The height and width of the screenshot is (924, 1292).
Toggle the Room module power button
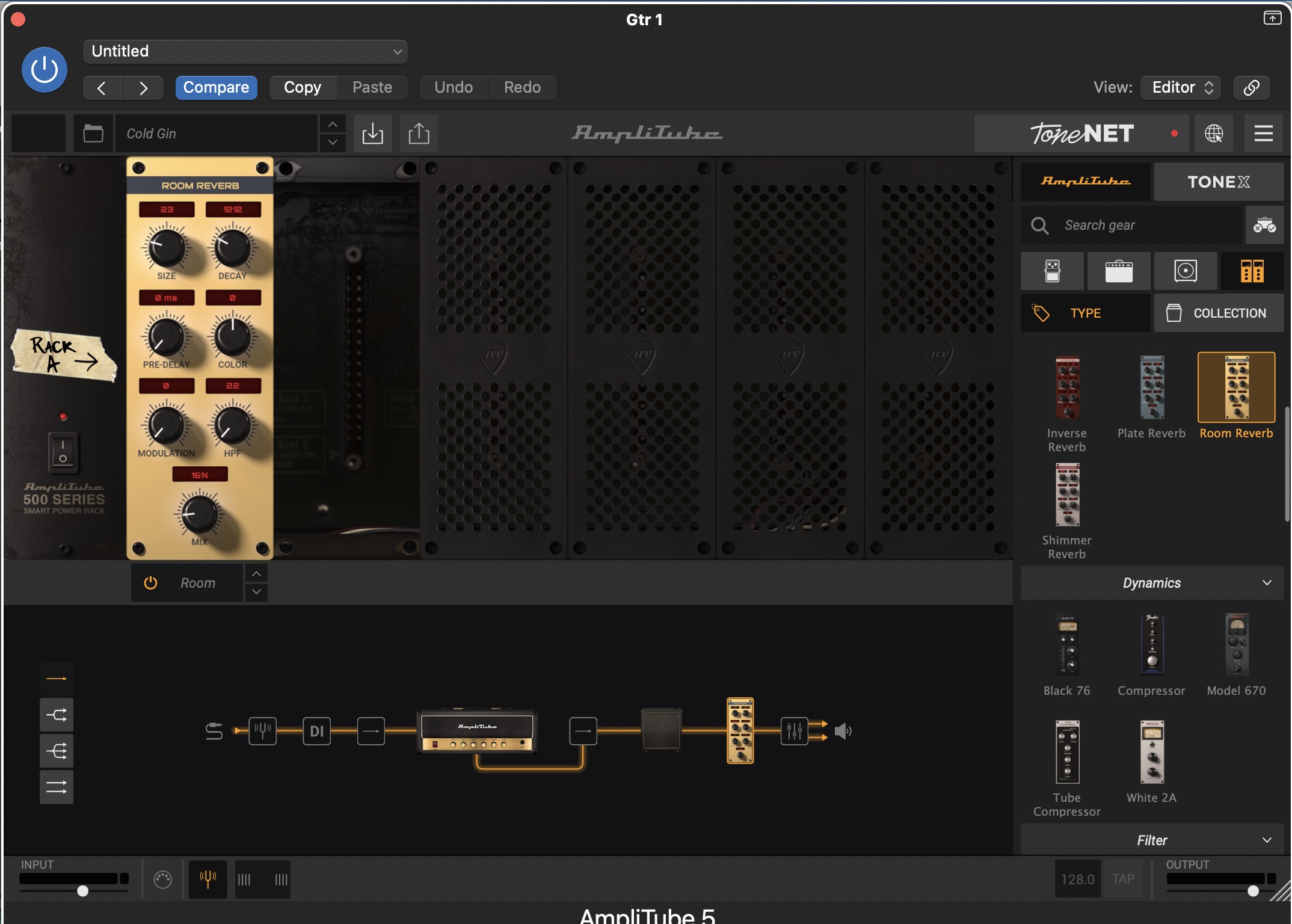point(150,582)
